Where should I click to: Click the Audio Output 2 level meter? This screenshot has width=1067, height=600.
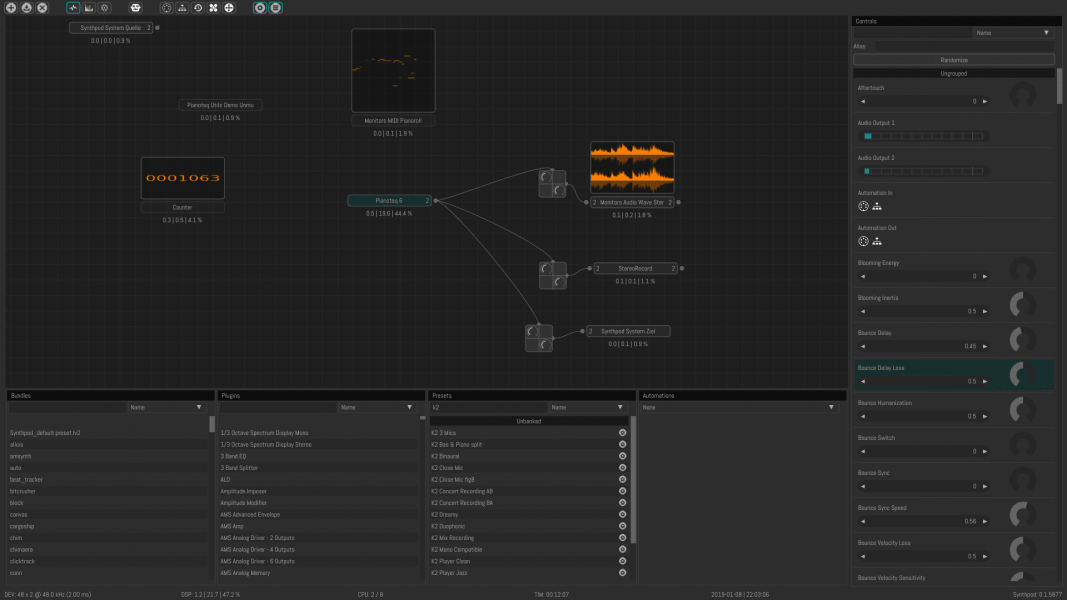pos(923,171)
